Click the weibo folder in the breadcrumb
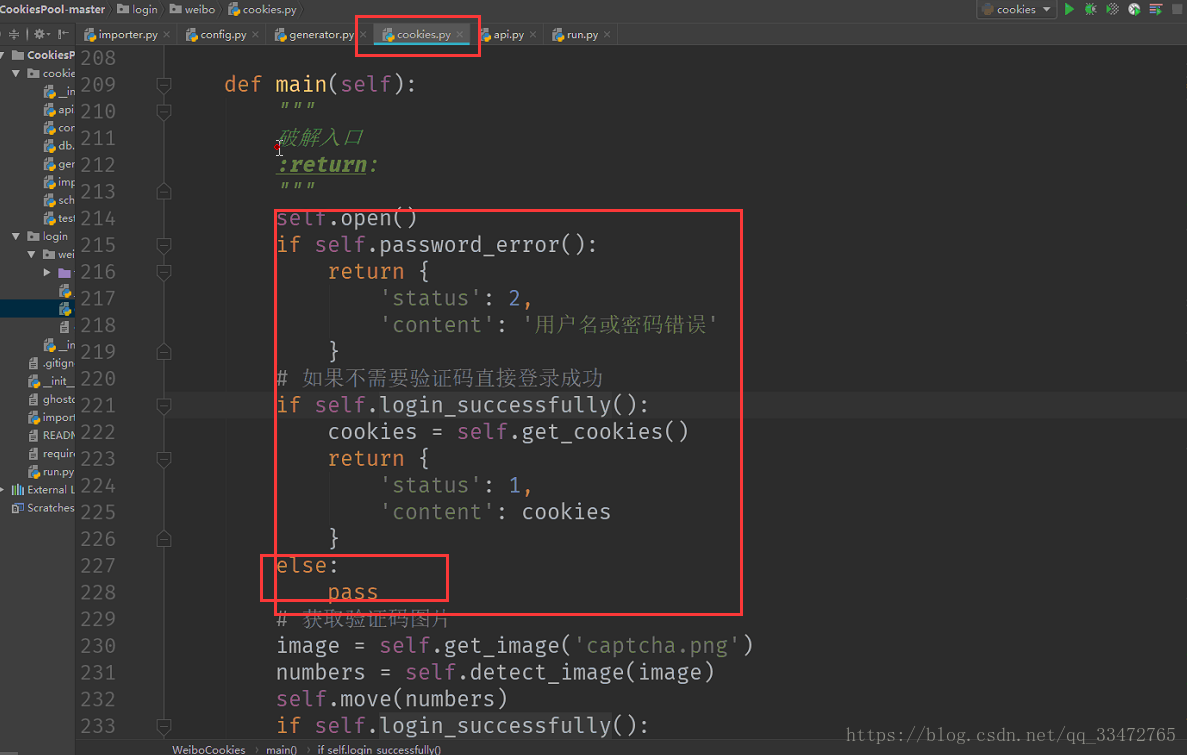Viewport: 1187px width, 755px height. click(192, 9)
